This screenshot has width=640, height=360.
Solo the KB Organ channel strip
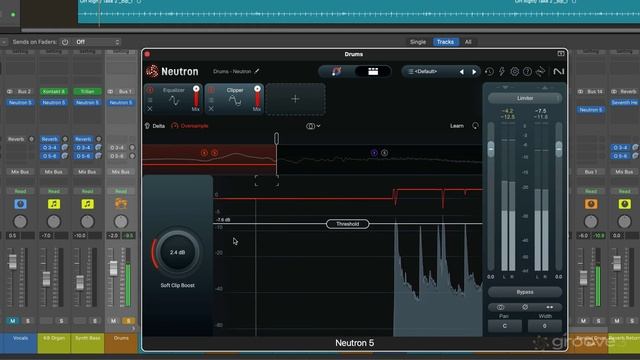click(61, 321)
